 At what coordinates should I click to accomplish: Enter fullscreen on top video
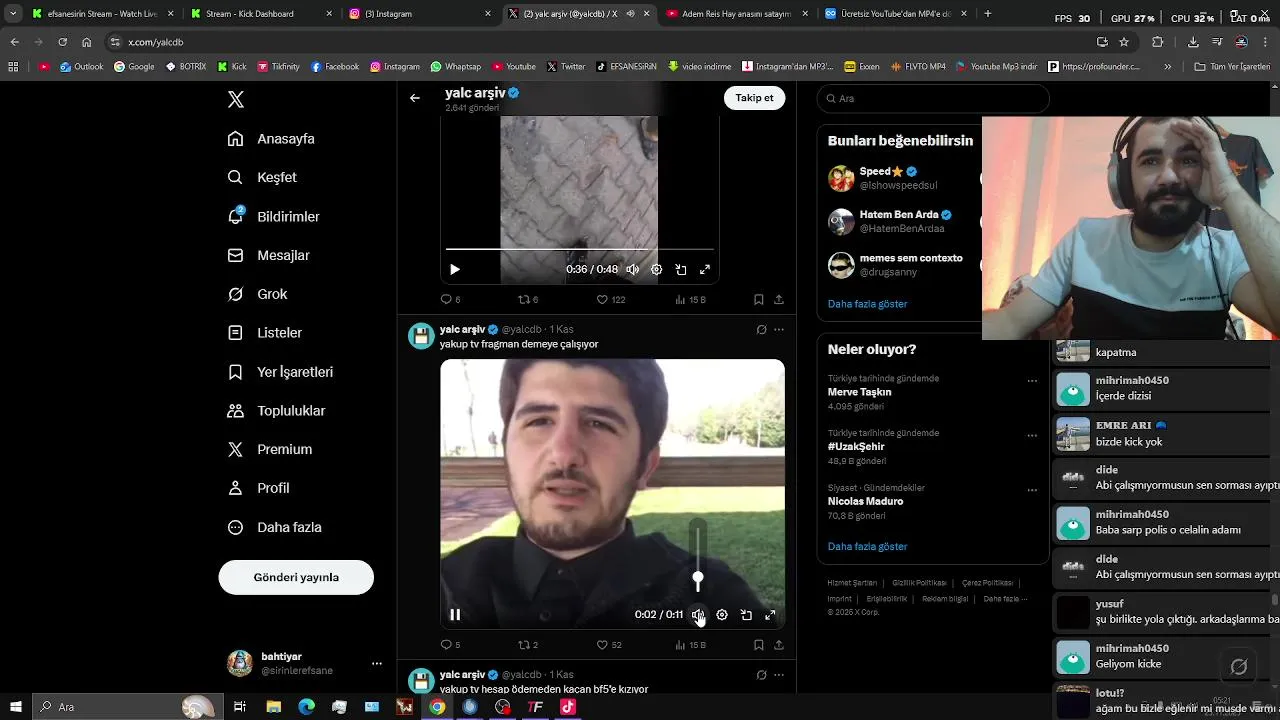click(705, 269)
